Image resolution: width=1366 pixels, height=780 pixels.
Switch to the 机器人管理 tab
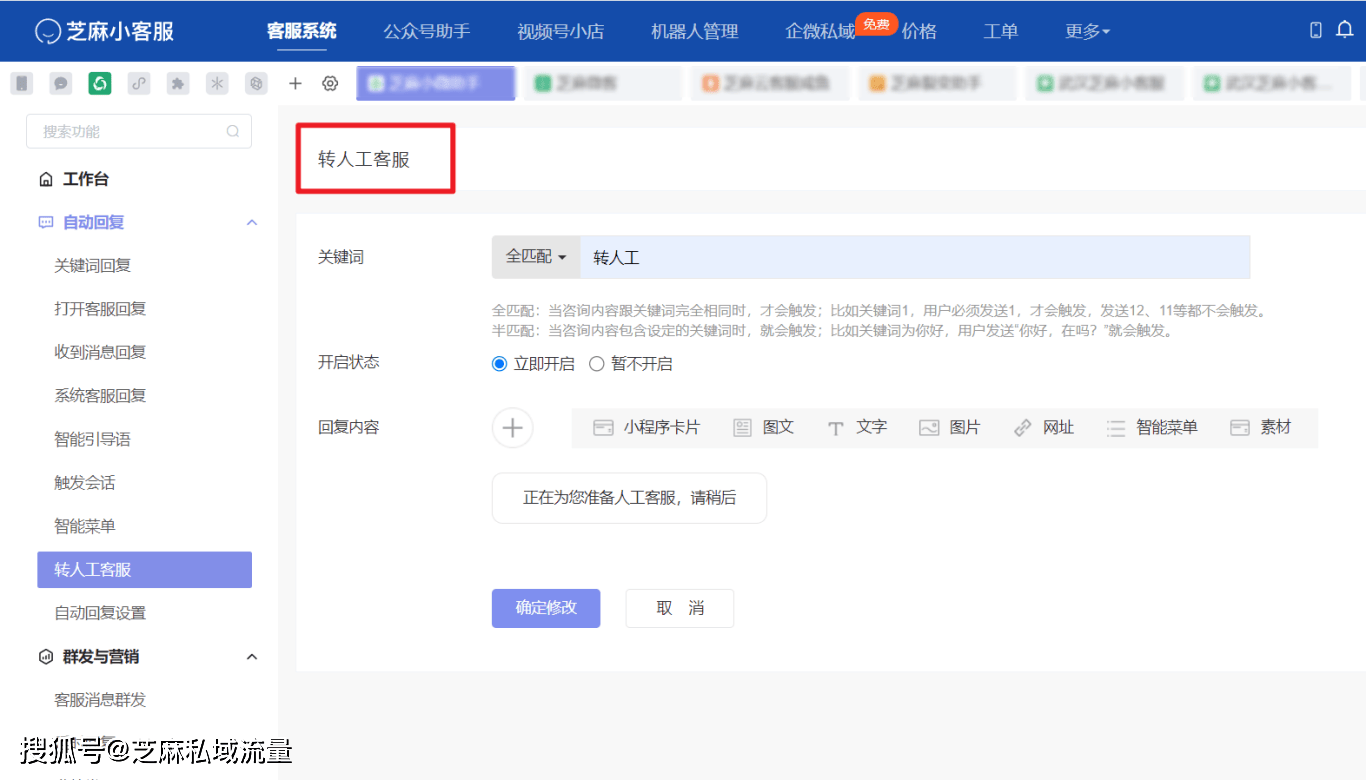pyautogui.click(x=694, y=31)
